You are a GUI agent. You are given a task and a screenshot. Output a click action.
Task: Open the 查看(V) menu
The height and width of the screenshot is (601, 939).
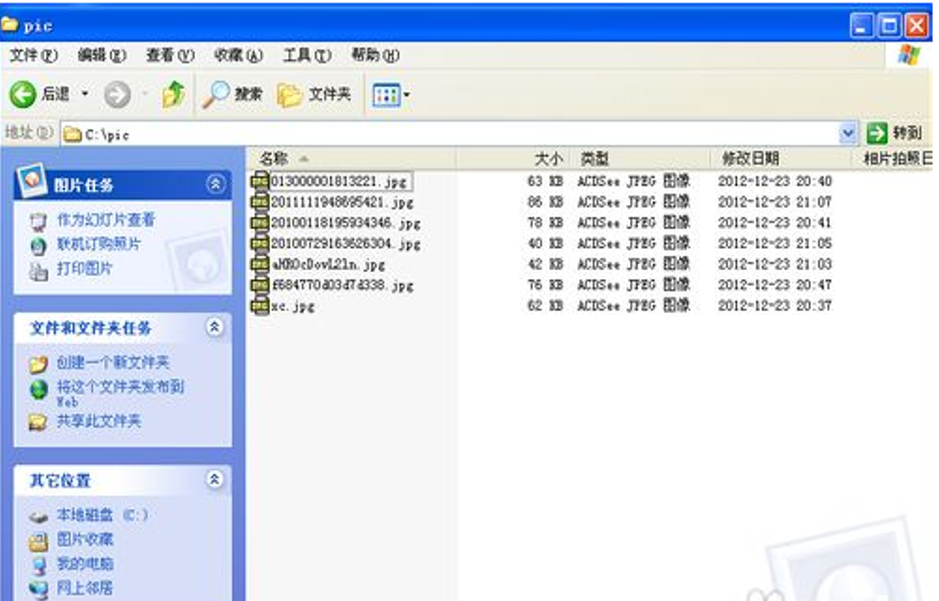click(x=170, y=55)
